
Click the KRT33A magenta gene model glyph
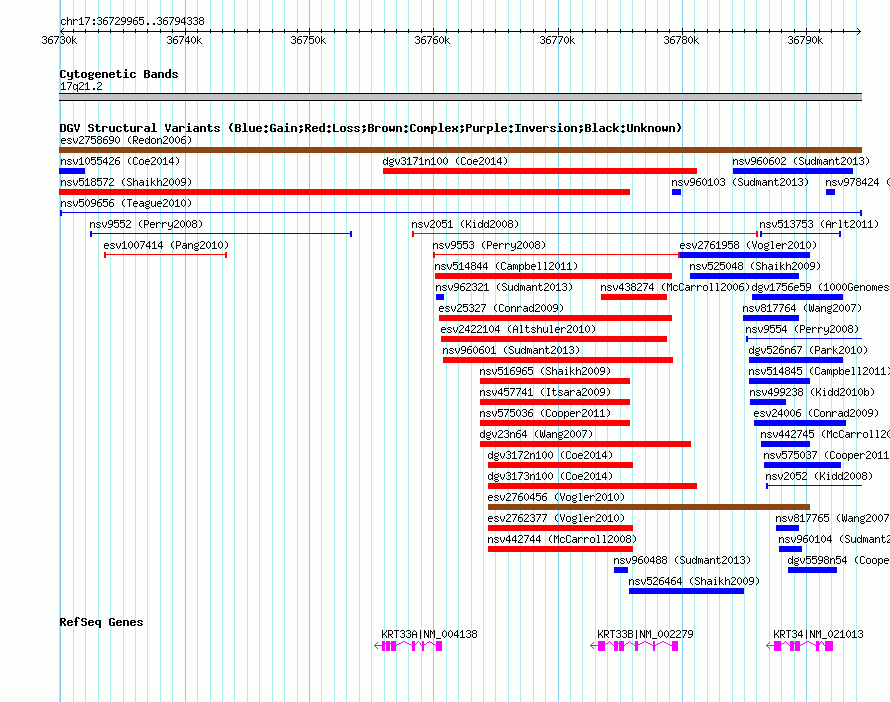(408, 646)
